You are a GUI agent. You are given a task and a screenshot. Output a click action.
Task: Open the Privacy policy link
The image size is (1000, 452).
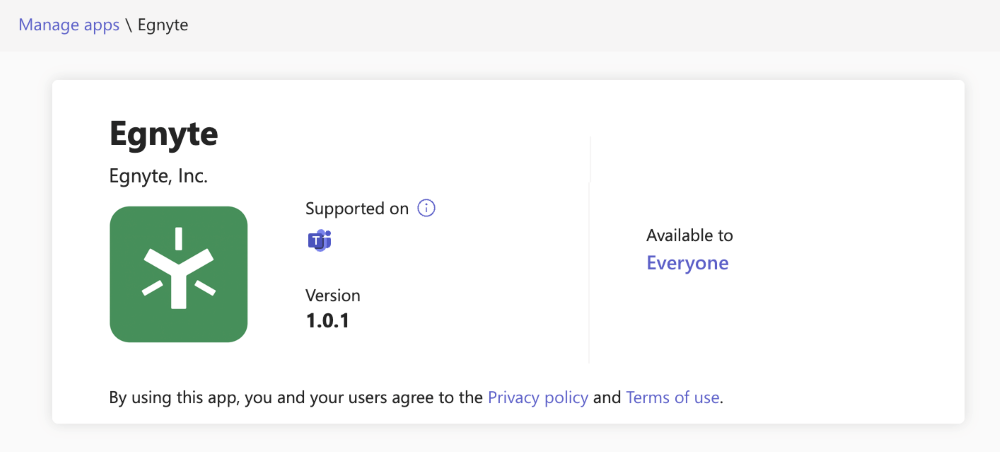coord(538,398)
